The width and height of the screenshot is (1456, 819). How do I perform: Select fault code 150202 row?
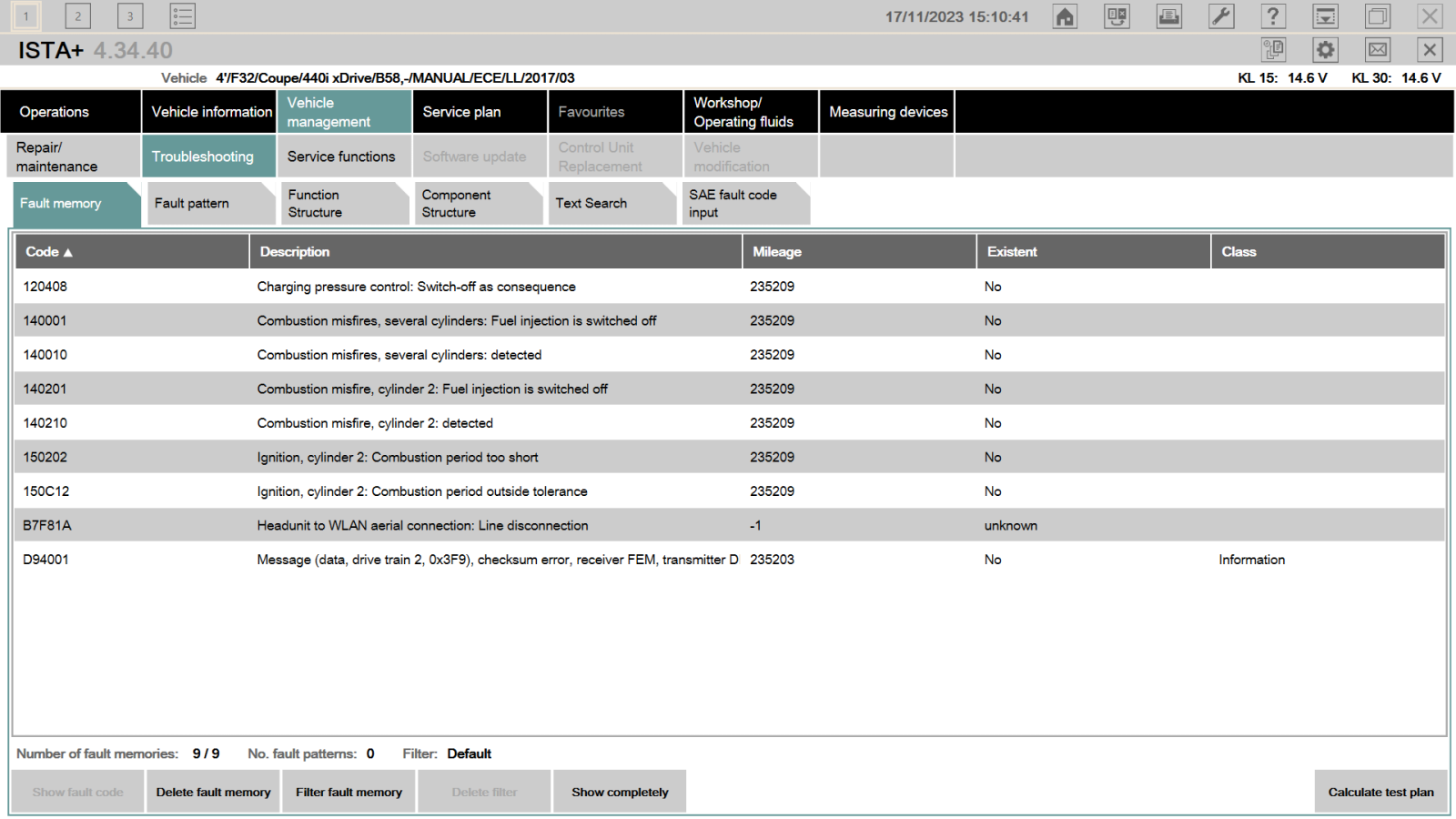tap(730, 457)
